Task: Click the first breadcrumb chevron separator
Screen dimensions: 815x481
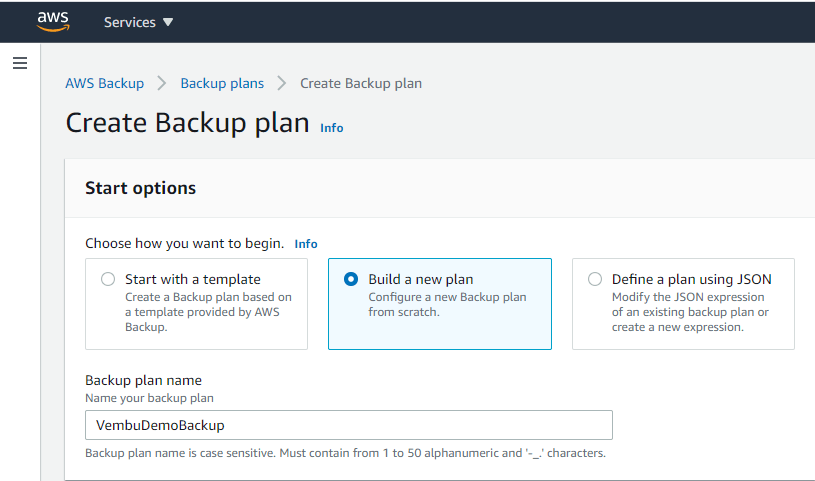Action: click(162, 83)
